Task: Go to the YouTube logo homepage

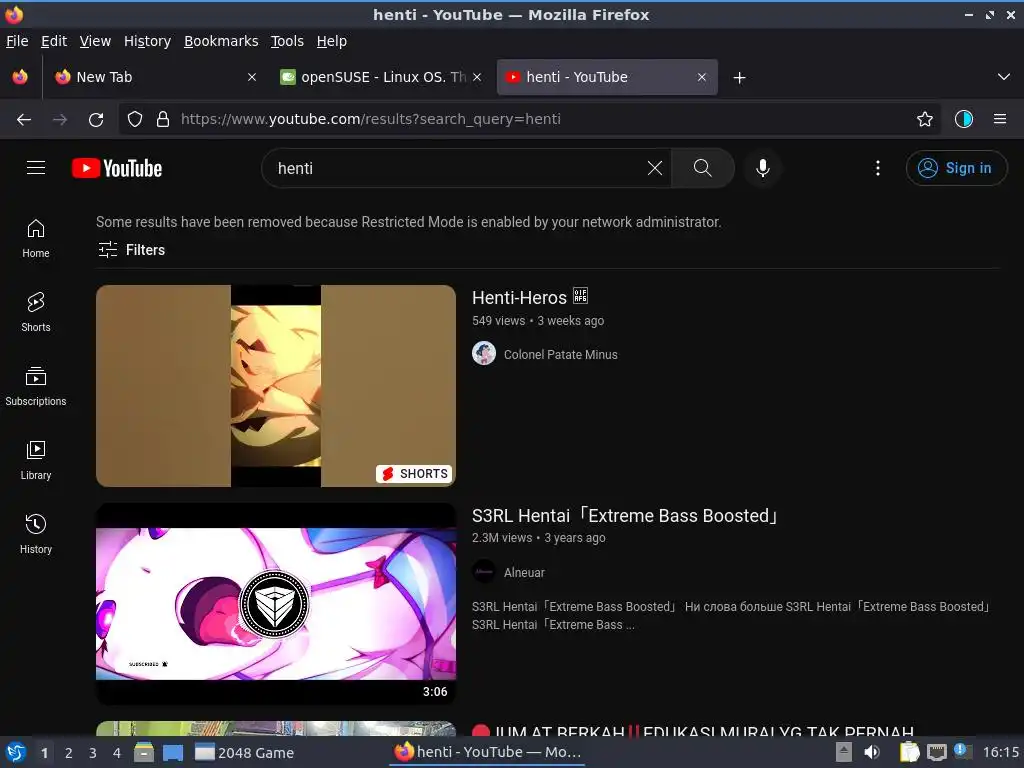Action: coord(117,168)
